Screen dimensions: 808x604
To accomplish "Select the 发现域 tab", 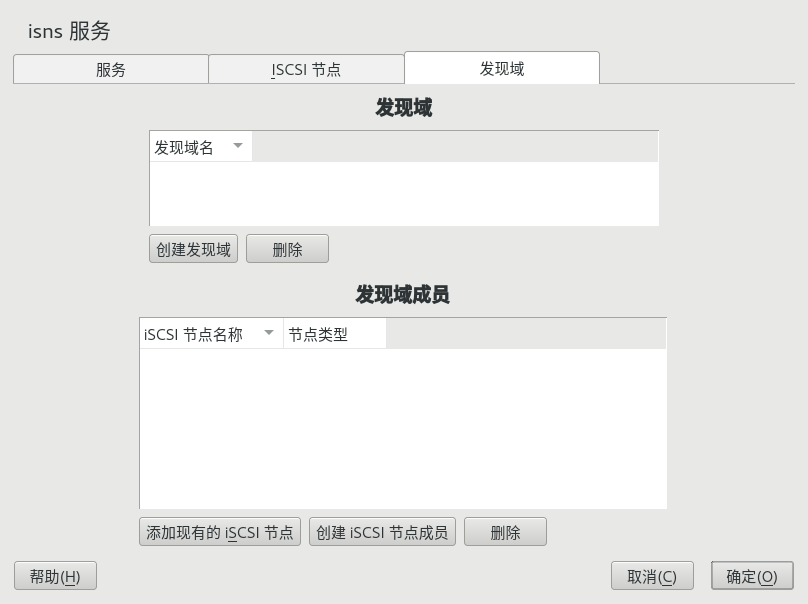I will pyautogui.click(x=502, y=69).
